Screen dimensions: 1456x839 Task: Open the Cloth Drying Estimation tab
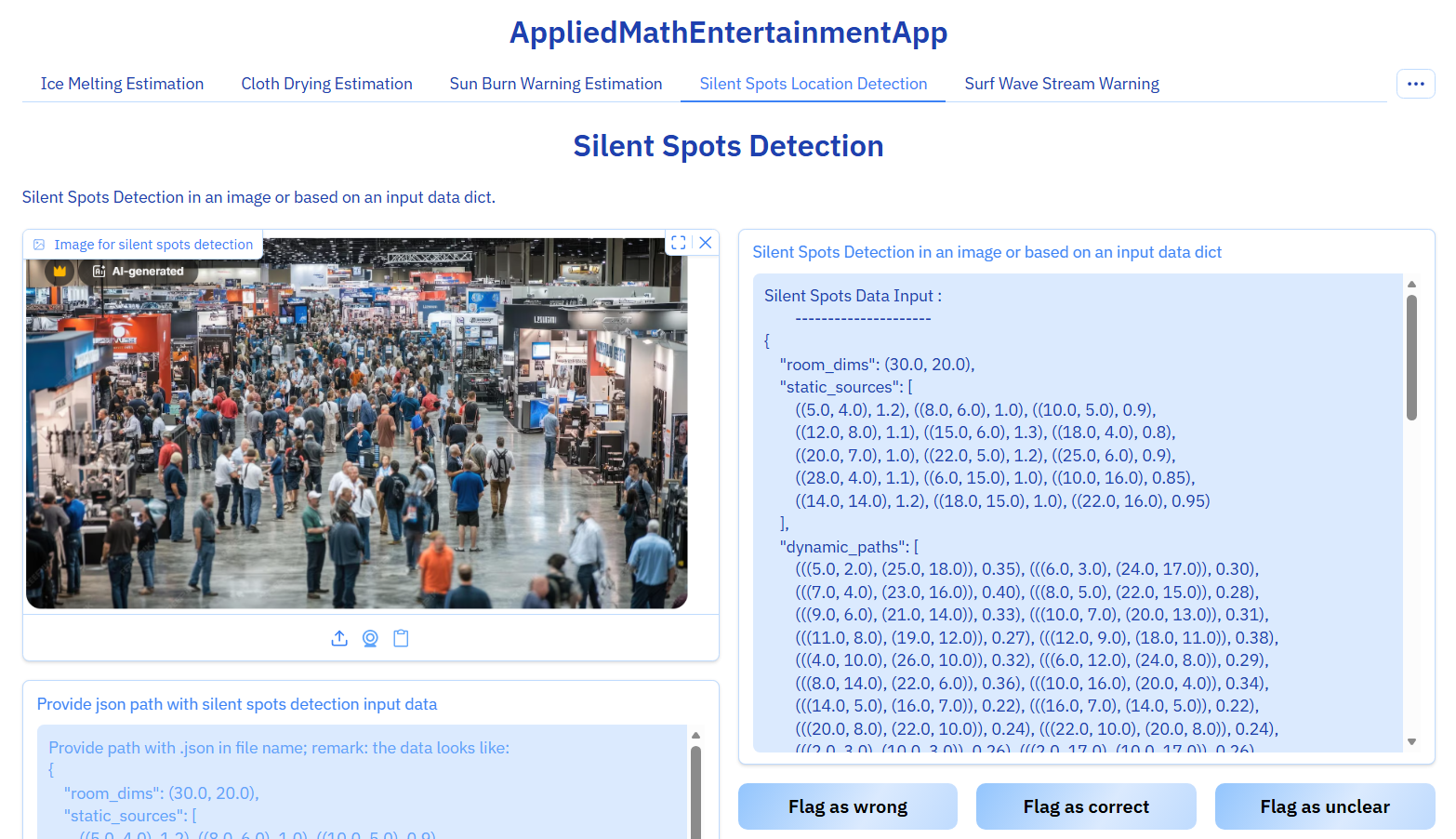(x=326, y=84)
